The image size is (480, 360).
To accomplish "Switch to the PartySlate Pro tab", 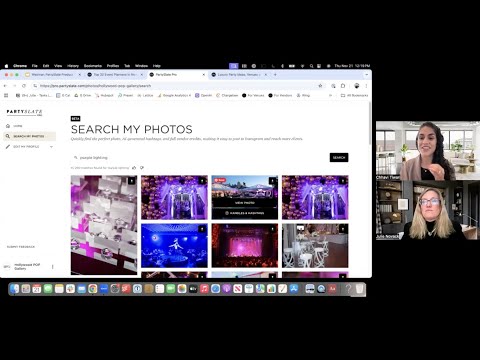I will [177, 75].
